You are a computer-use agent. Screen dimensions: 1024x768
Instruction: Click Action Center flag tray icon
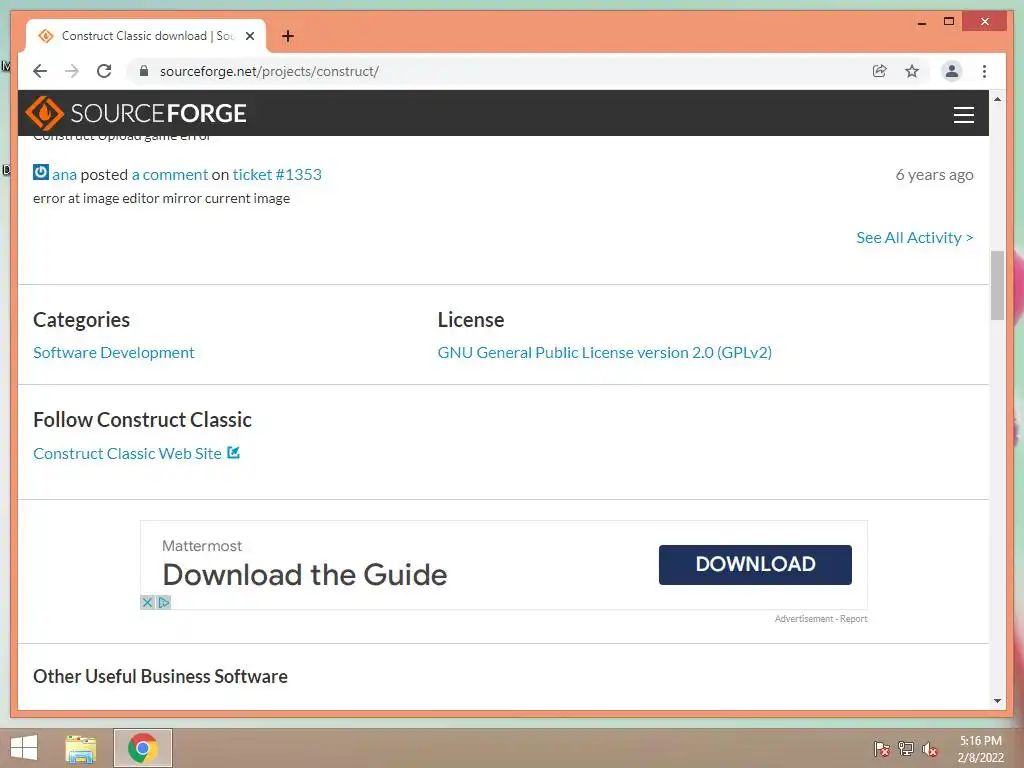point(882,749)
